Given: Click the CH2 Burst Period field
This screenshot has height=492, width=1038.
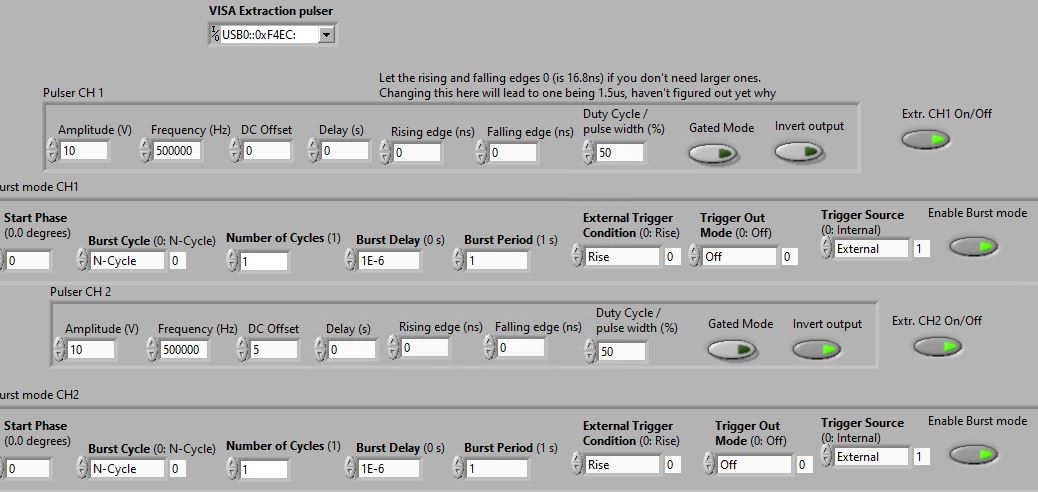Looking at the screenshot, I should pyautogui.click(x=497, y=468).
